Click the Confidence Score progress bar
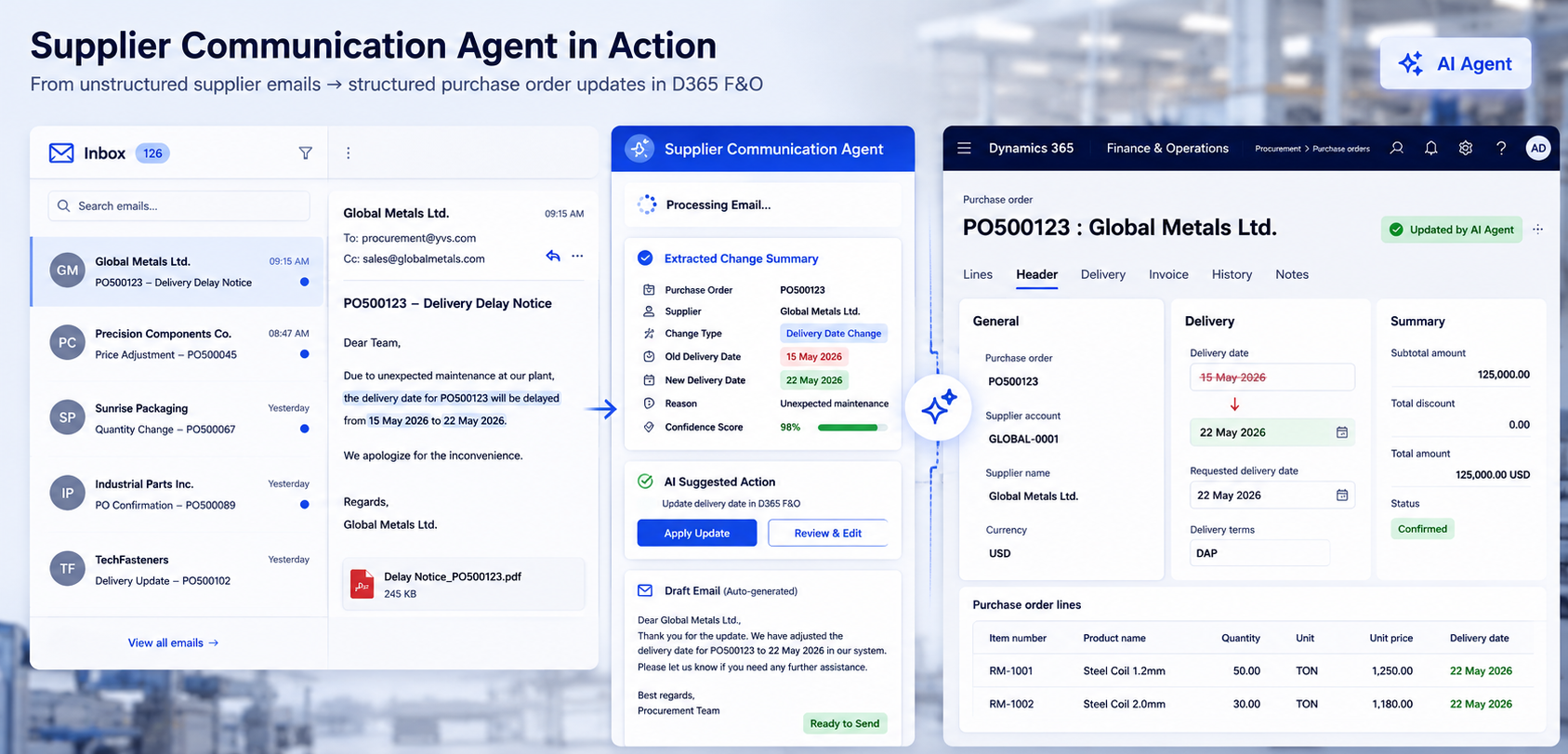The height and width of the screenshot is (754, 1568). [x=851, y=428]
